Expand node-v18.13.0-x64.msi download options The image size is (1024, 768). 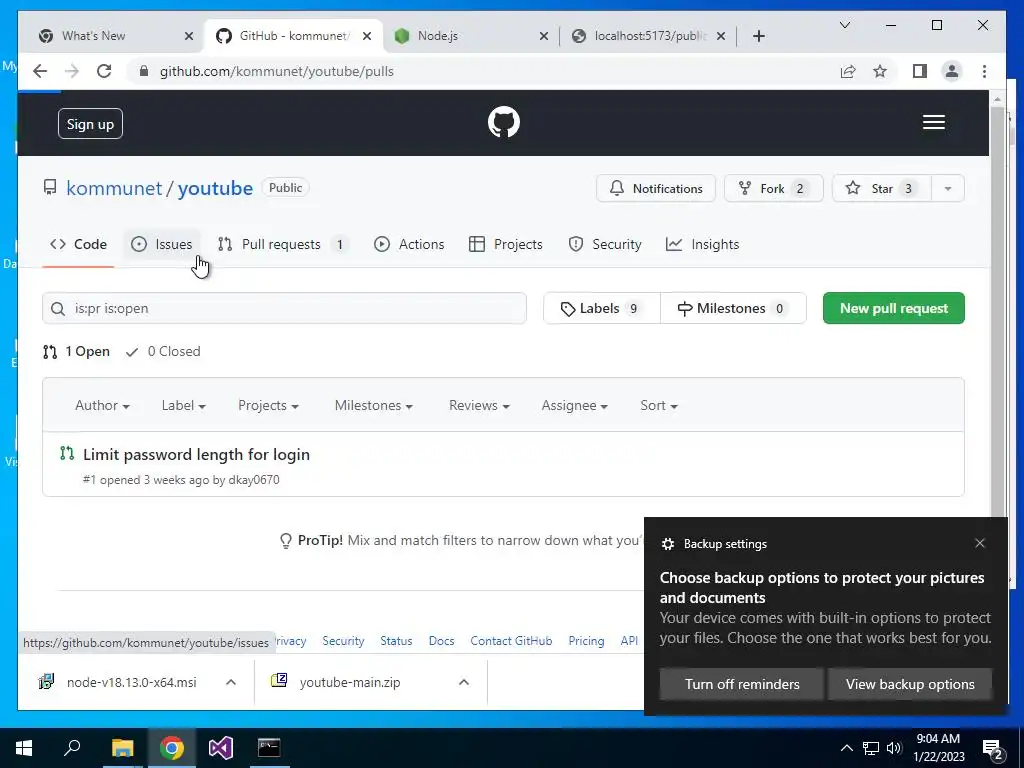231,682
